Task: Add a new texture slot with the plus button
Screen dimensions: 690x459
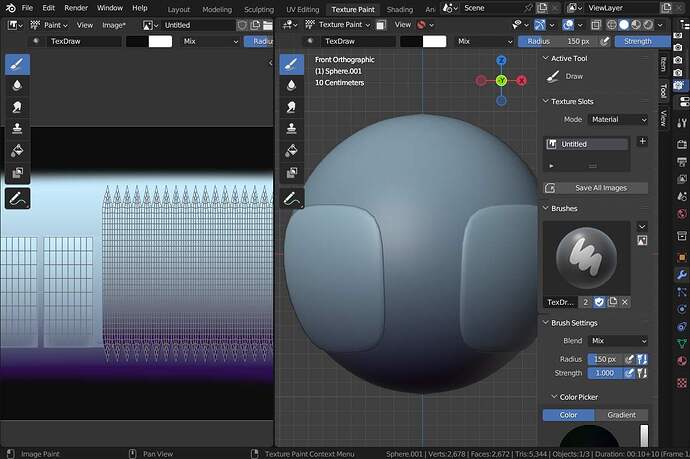Action: [x=642, y=141]
